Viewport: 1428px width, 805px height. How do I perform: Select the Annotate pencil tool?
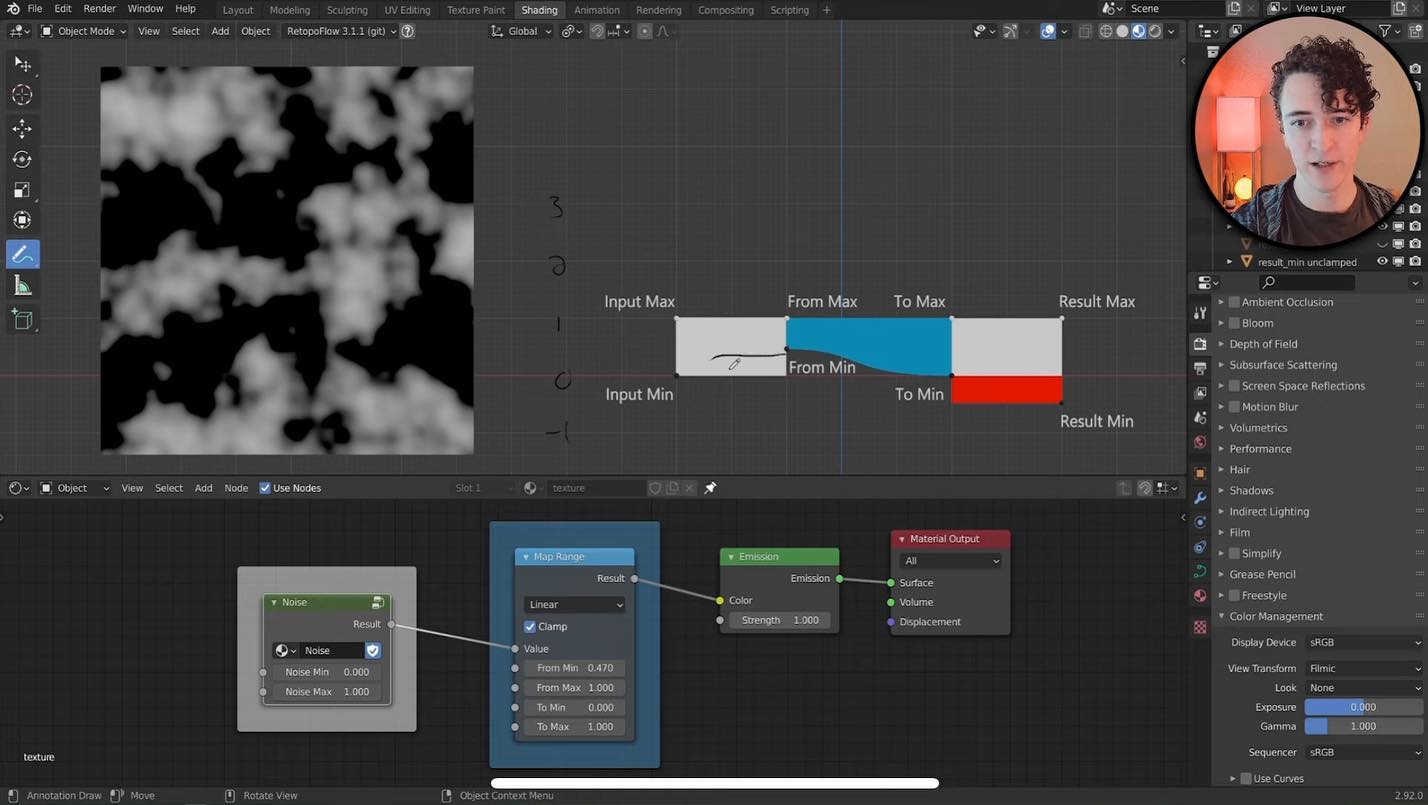coord(22,255)
